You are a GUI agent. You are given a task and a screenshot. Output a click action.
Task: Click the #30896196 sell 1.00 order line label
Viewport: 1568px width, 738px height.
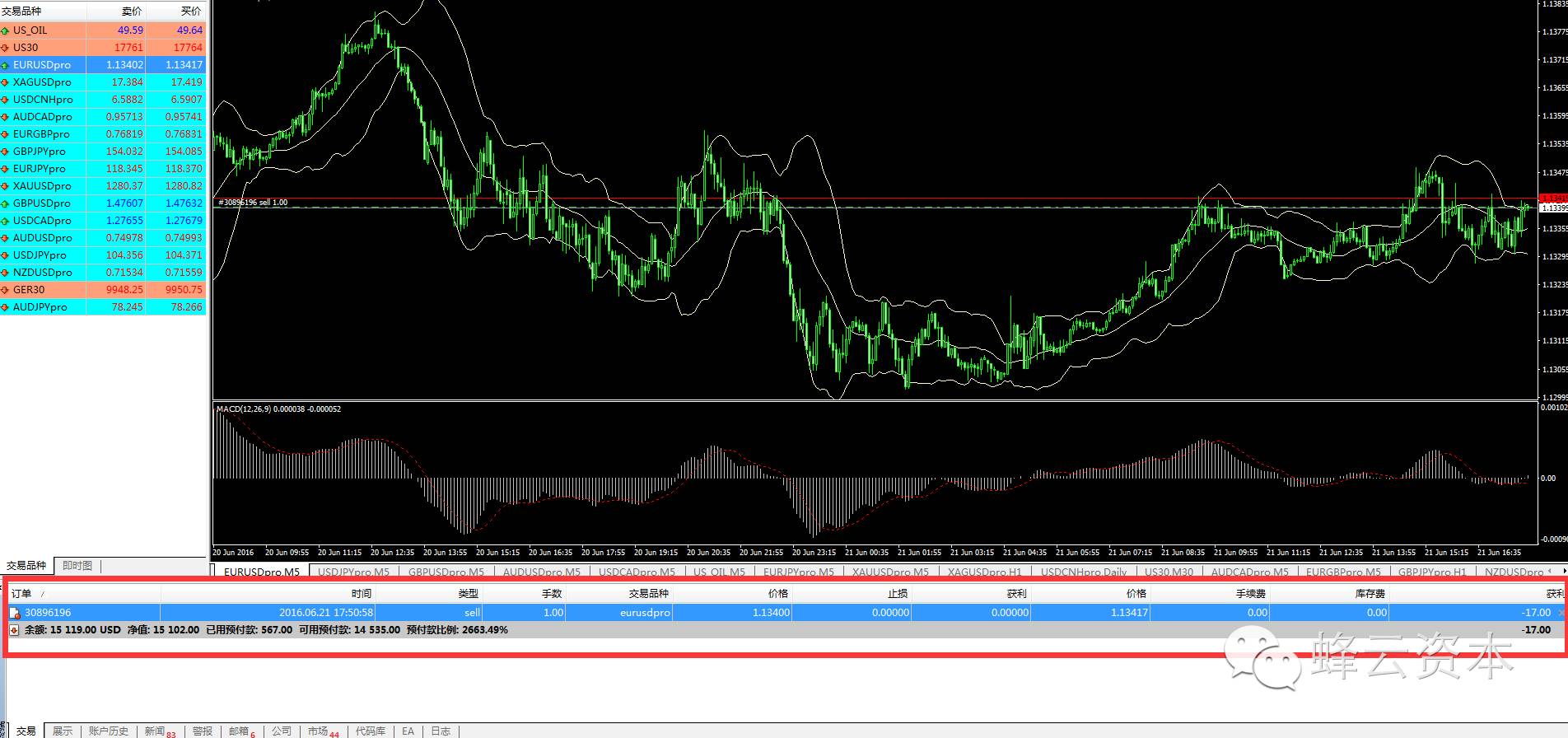pos(253,203)
